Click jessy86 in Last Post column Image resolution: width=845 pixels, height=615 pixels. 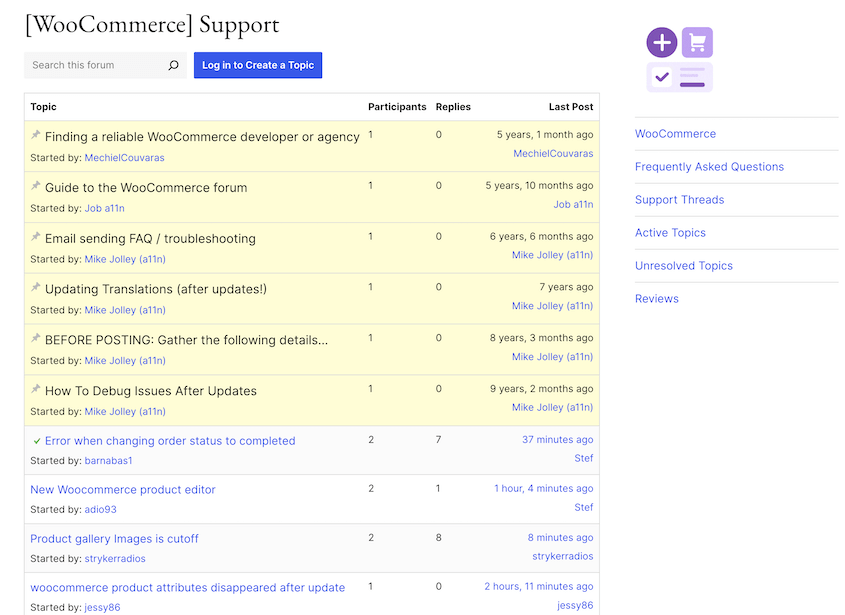point(575,605)
